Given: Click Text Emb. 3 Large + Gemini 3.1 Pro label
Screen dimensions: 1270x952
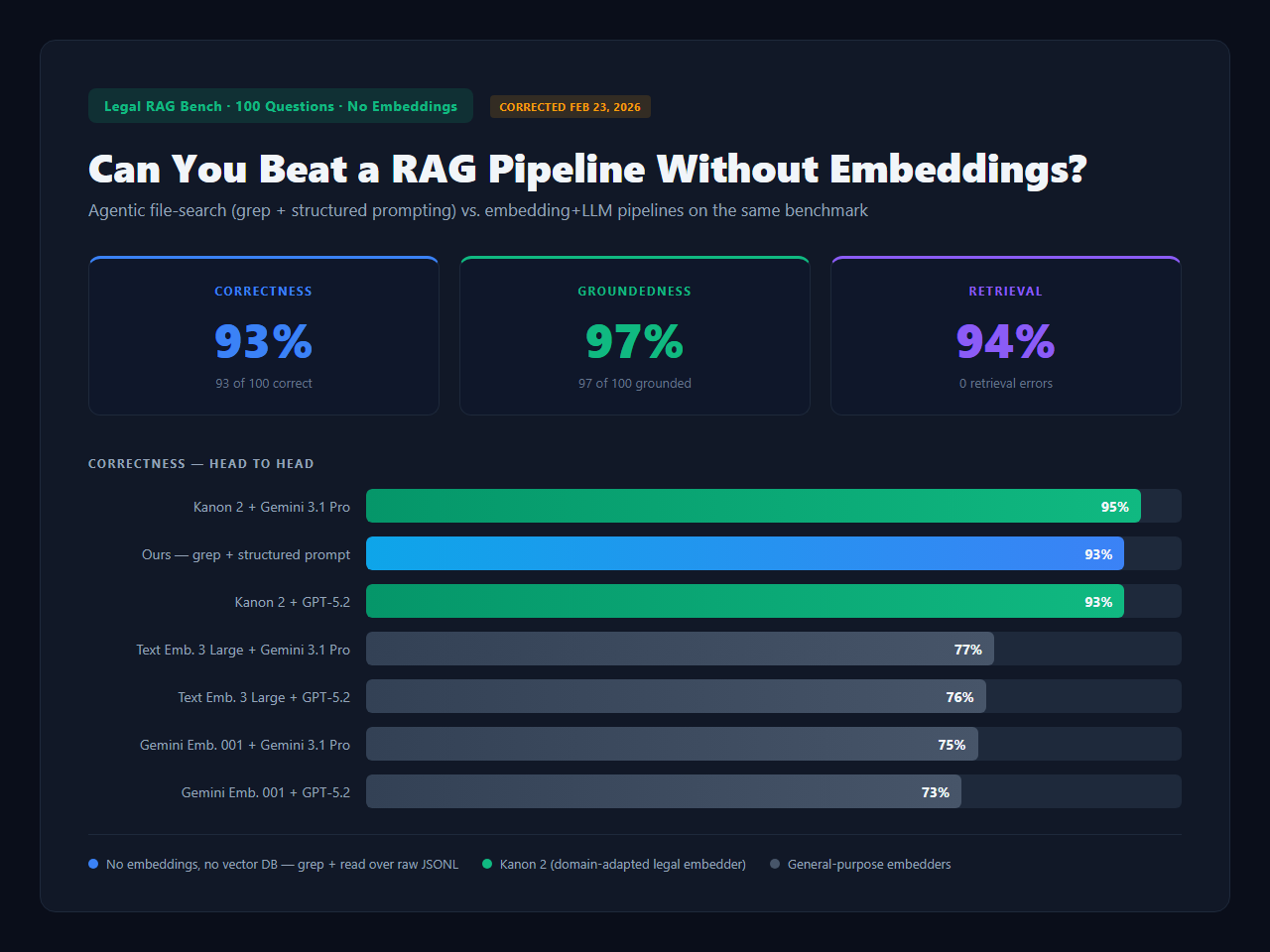Looking at the screenshot, I should (x=243, y=650).
